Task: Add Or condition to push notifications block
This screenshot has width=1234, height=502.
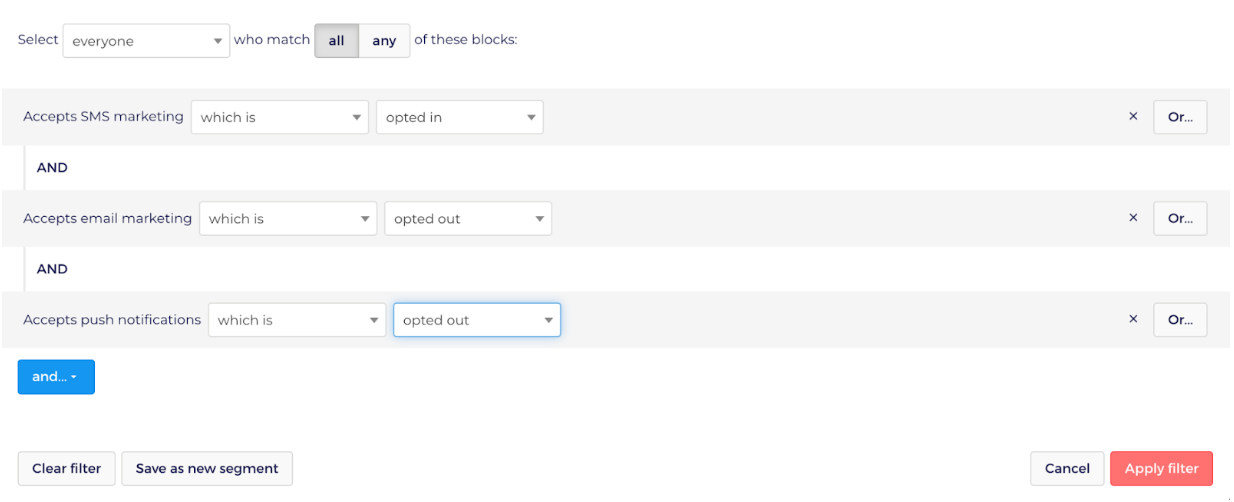Action: click(x=1180, y=320)
